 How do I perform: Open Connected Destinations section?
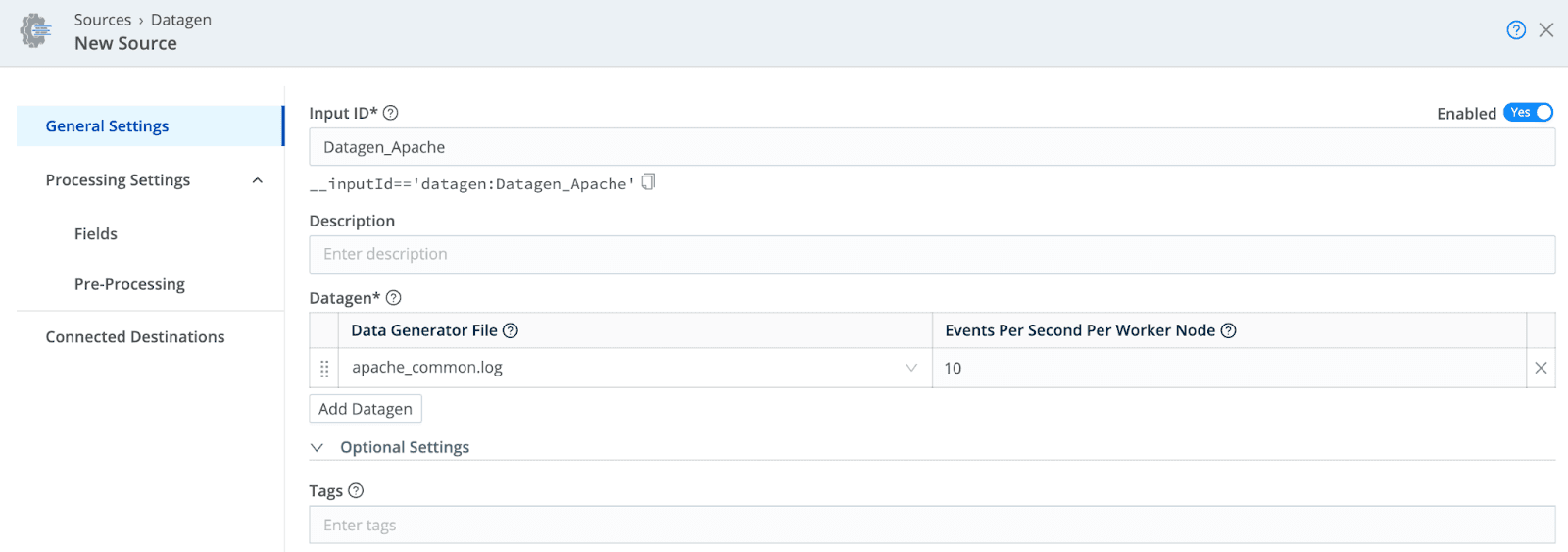135,337
